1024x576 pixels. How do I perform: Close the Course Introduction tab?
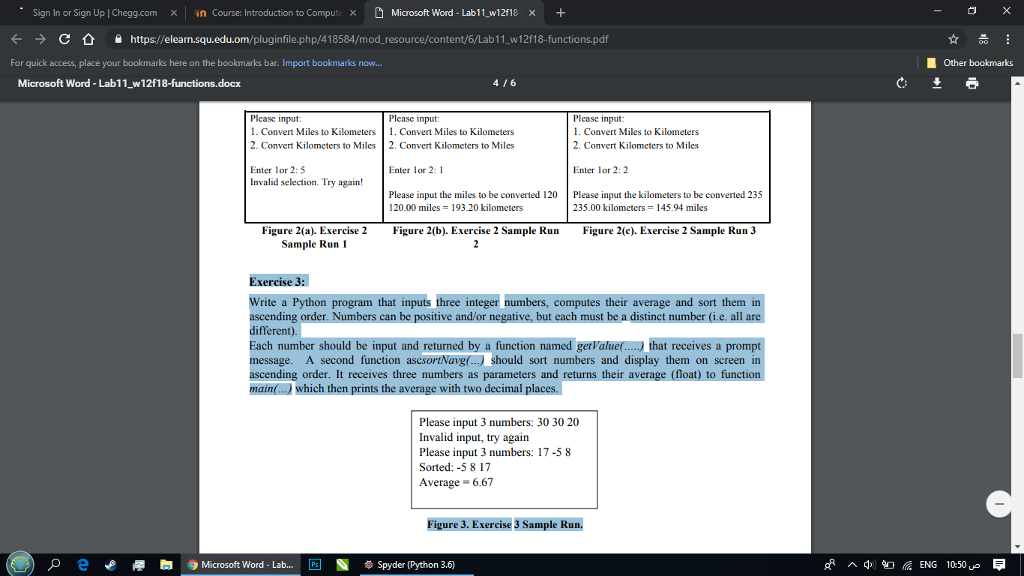353,12
